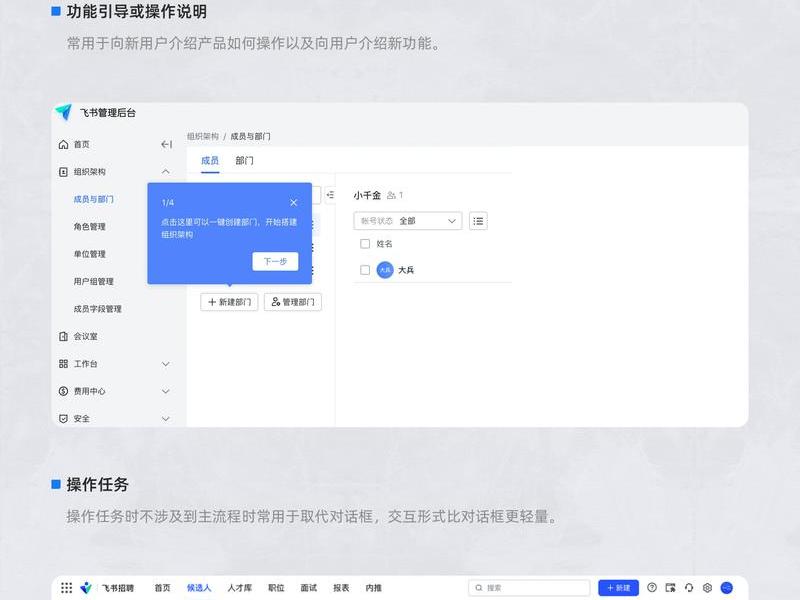Screen dimensions: 800x600
Task: Open 单位管理 in the sidebar
Action: pos(90,254)
